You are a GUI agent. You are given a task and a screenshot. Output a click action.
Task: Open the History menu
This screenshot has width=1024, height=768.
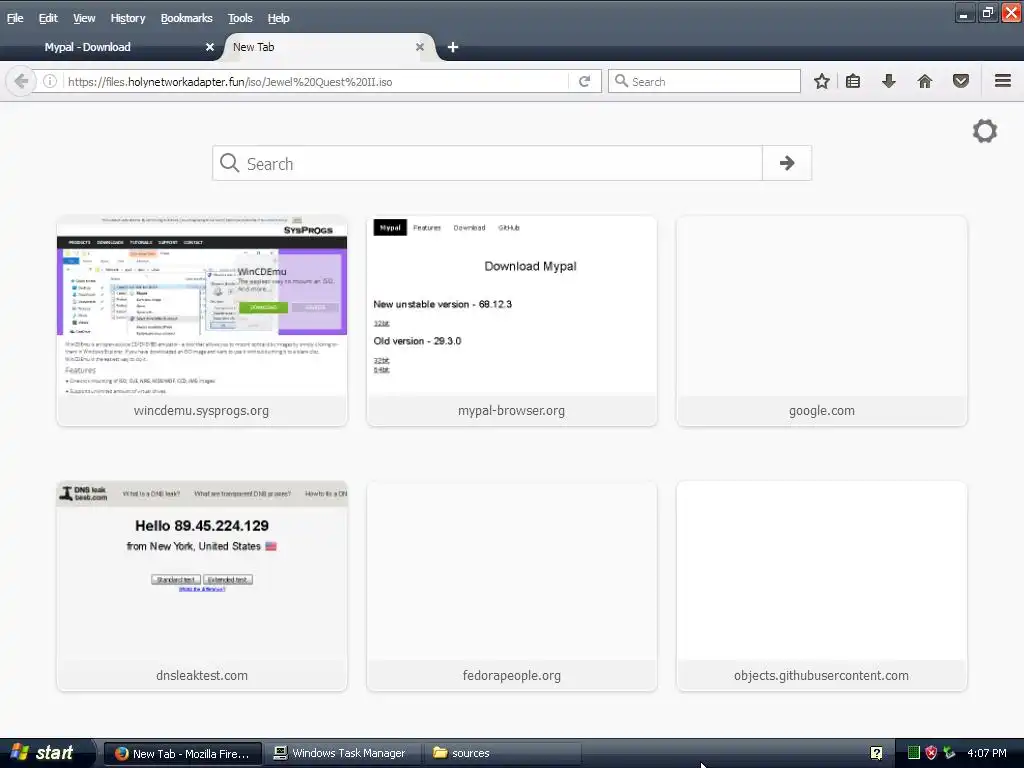[x=128, y=18]
